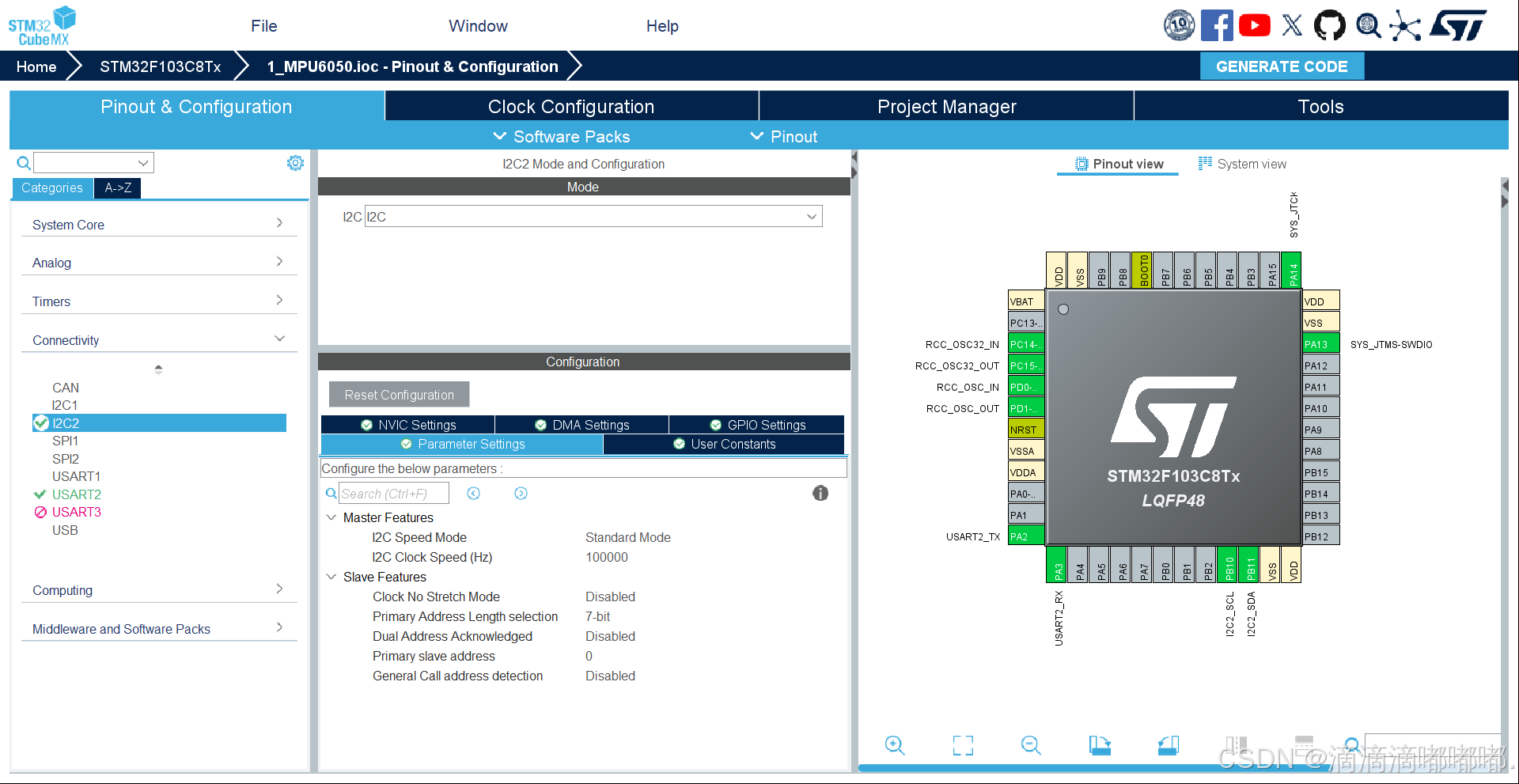Viewport: 1519px width, 784px height.
Task: Select the PB11 I2C2_SDA pin
Action: click(1251, 565)
